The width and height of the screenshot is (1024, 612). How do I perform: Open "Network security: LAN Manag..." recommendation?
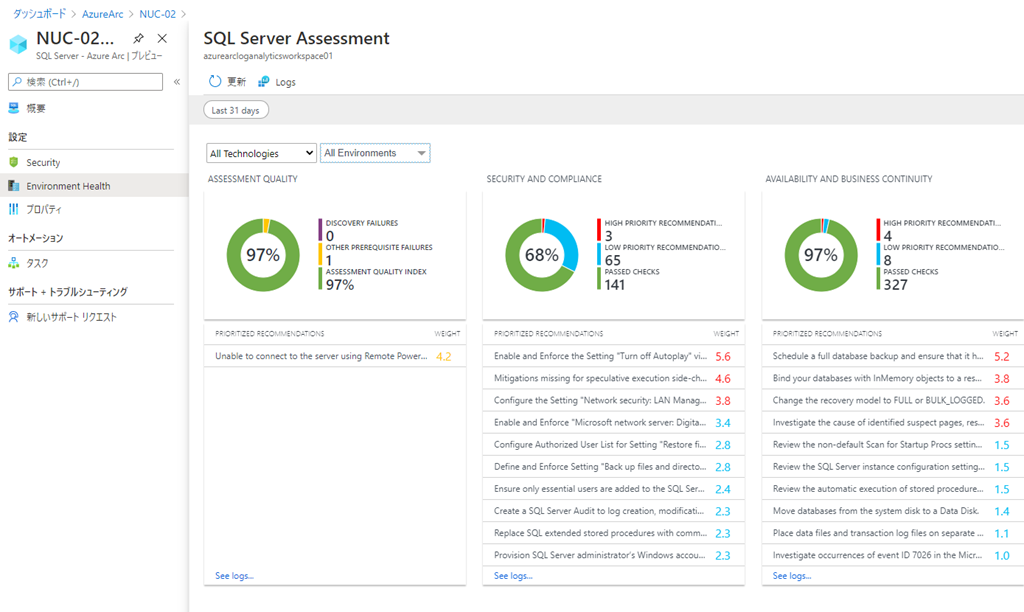614,400
